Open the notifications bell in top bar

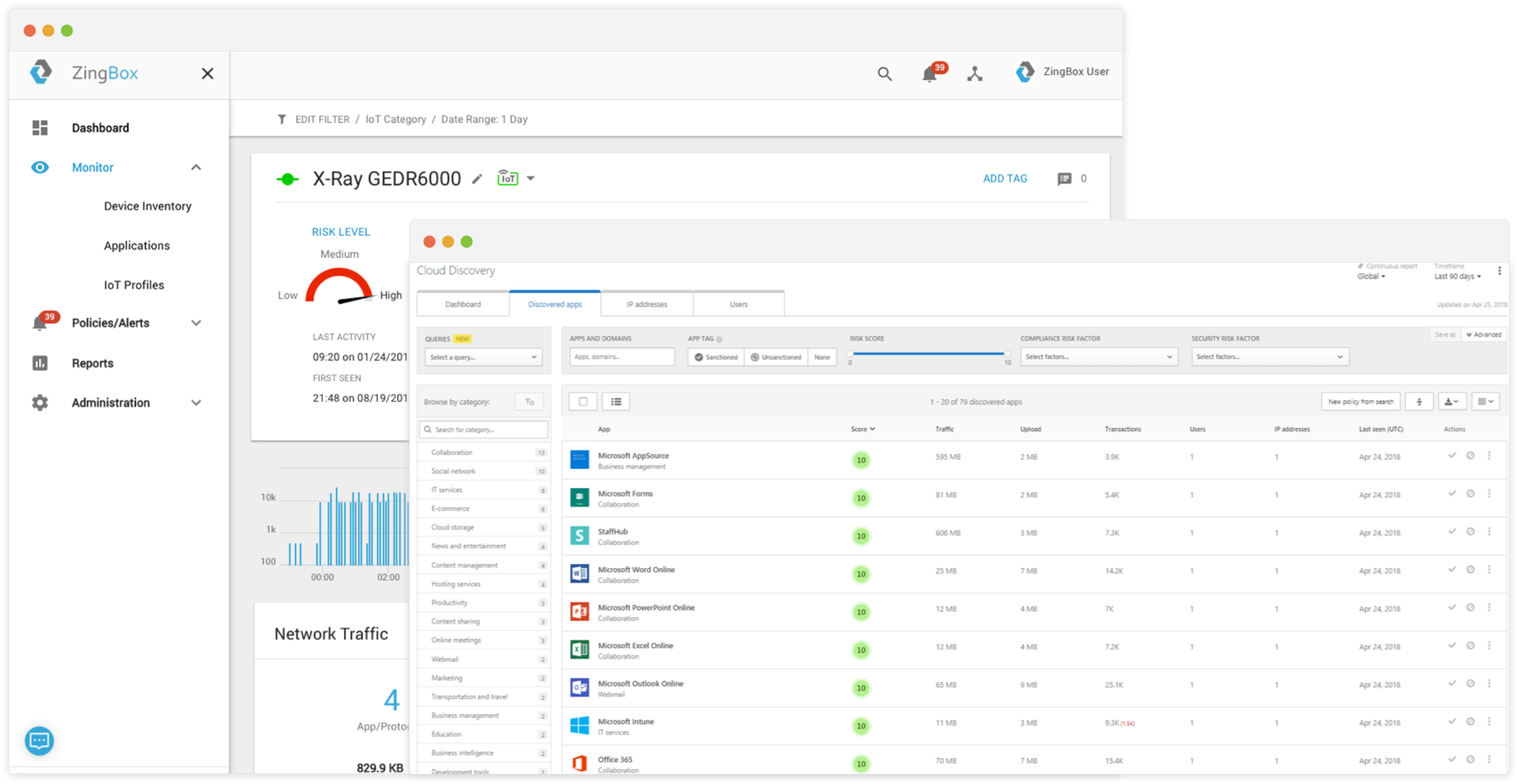pyautogui.click(x=930, y=74)
